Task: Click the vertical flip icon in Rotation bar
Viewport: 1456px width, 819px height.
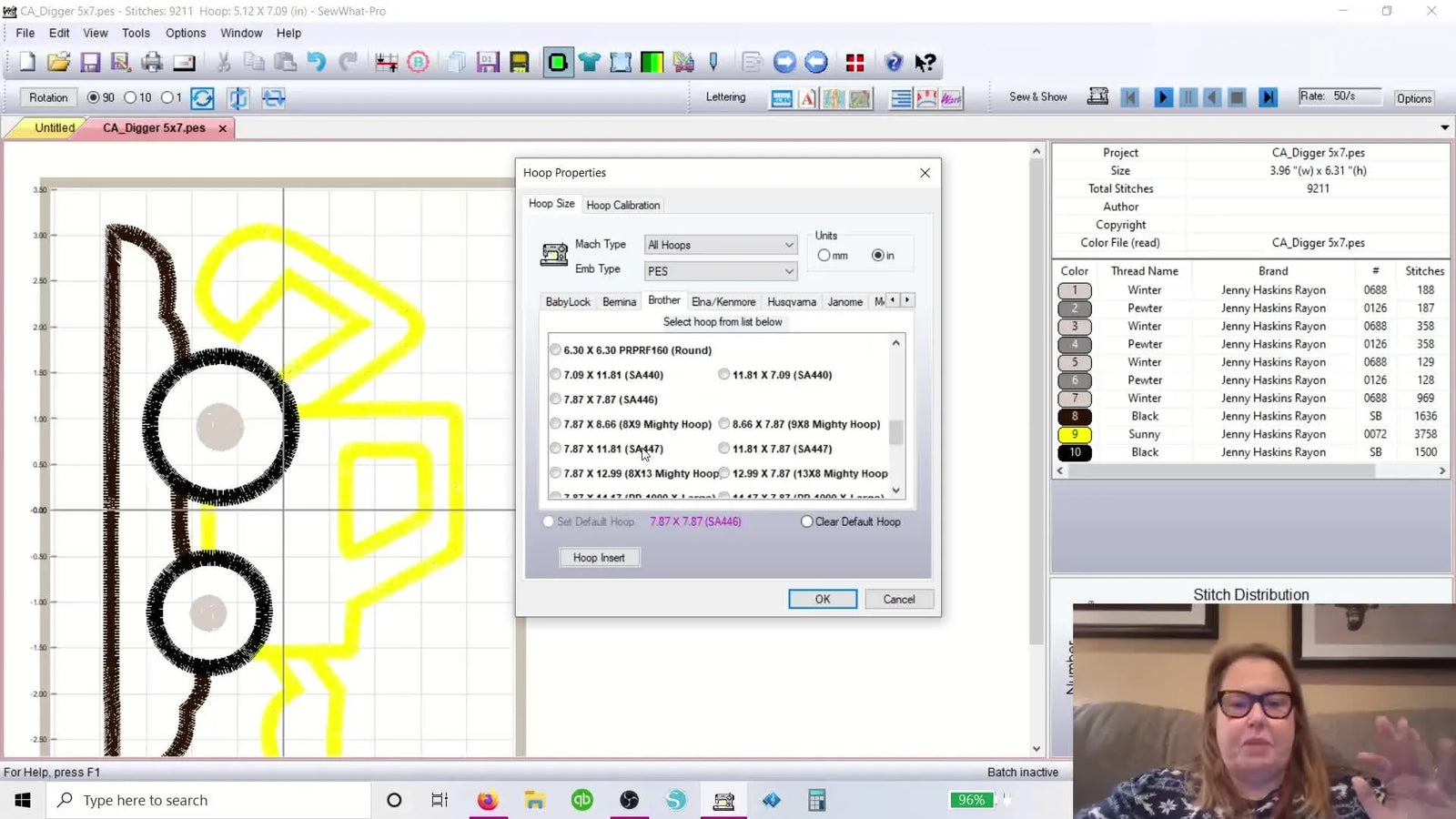Action: pos(238,97)
